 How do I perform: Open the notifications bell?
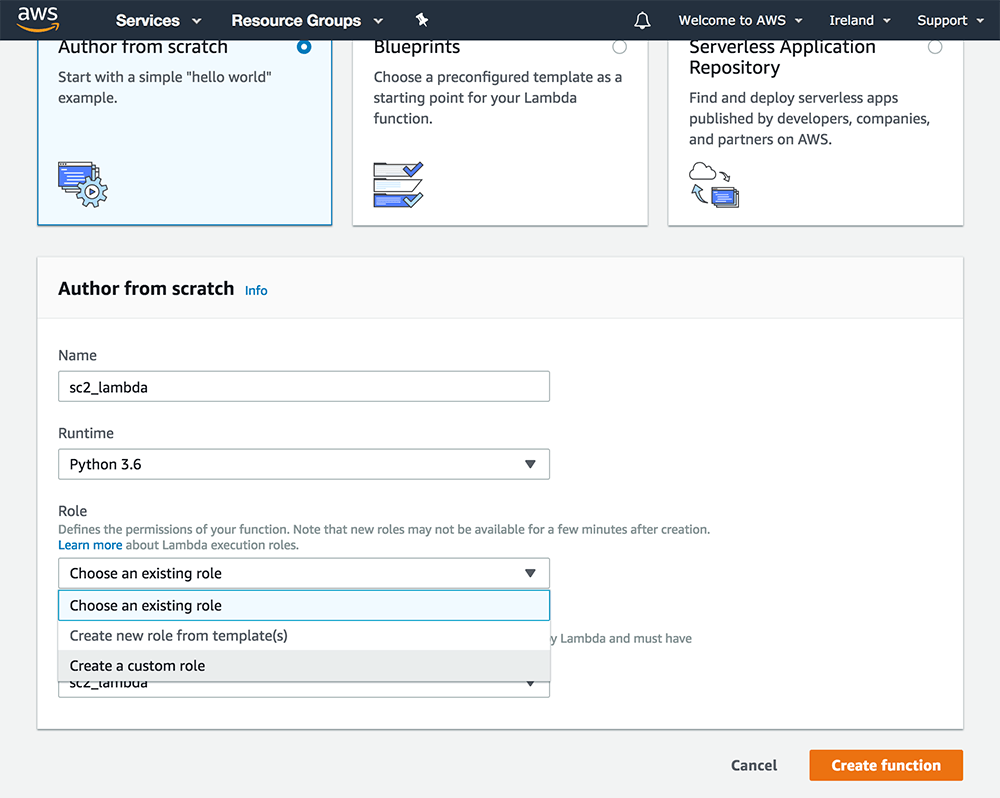click(x=642, y=20)
